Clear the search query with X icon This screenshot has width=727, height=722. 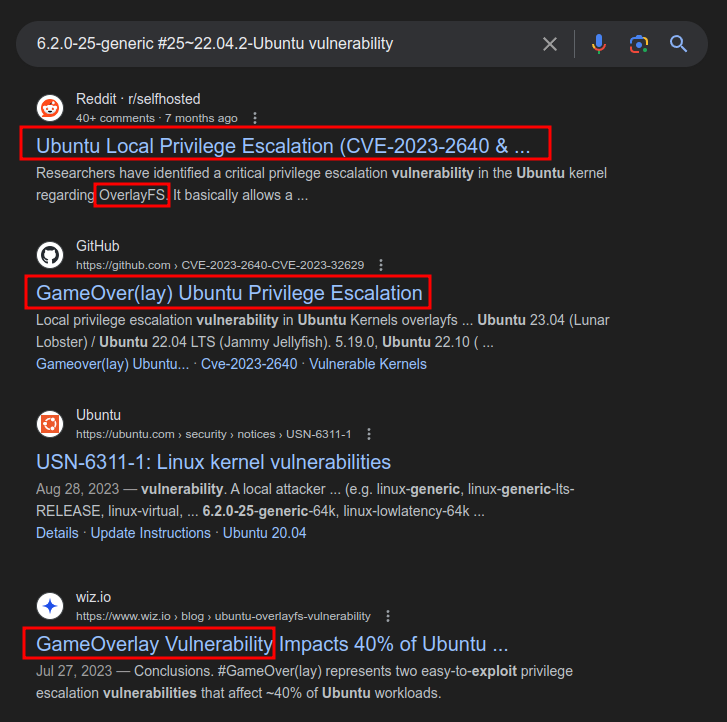pos(550,44)
